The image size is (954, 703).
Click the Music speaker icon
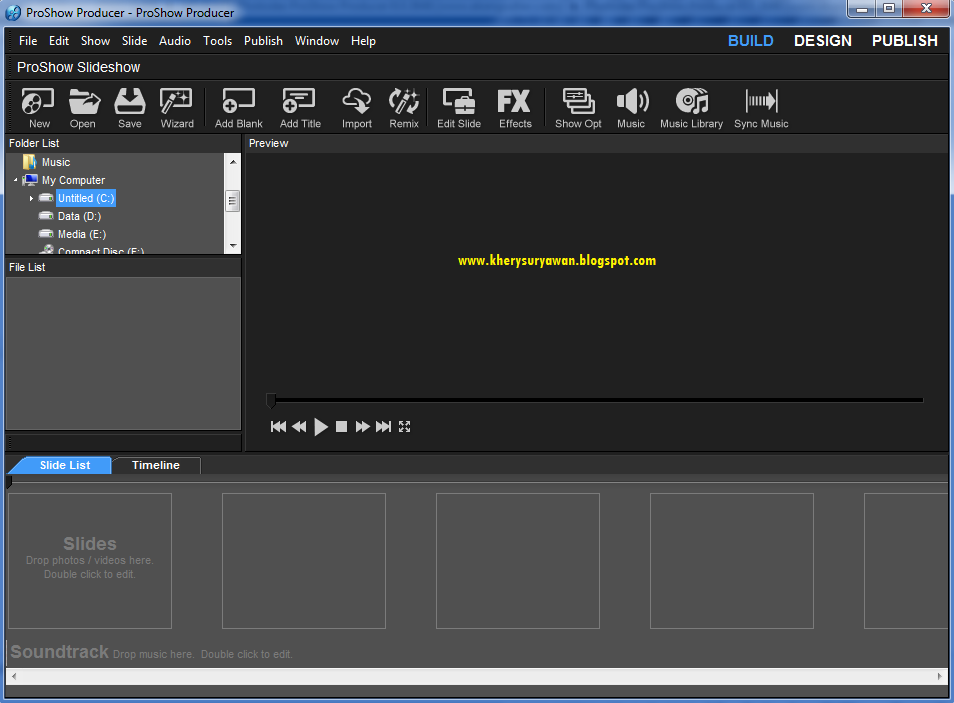(x=631, y=108)
